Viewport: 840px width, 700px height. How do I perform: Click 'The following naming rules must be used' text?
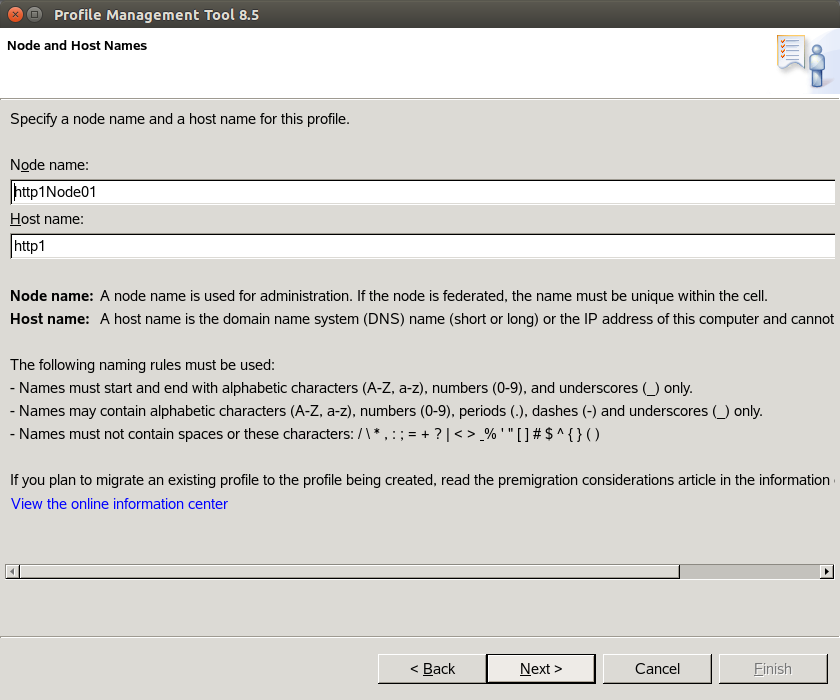pyautogui.click(x=142, y=365)
